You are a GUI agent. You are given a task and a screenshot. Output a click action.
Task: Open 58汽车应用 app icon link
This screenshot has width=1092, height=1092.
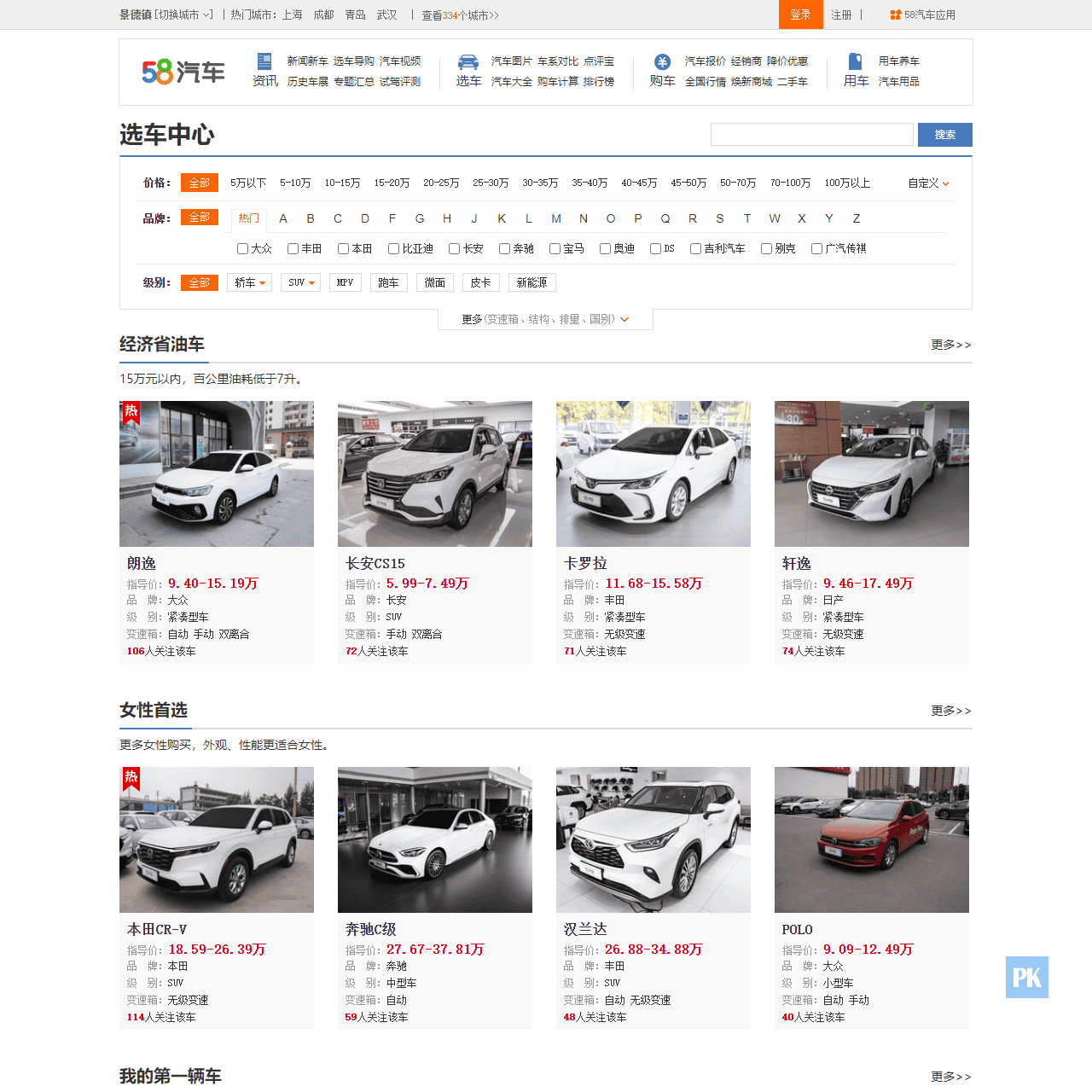pyautogui.click(x=922, y=15)
